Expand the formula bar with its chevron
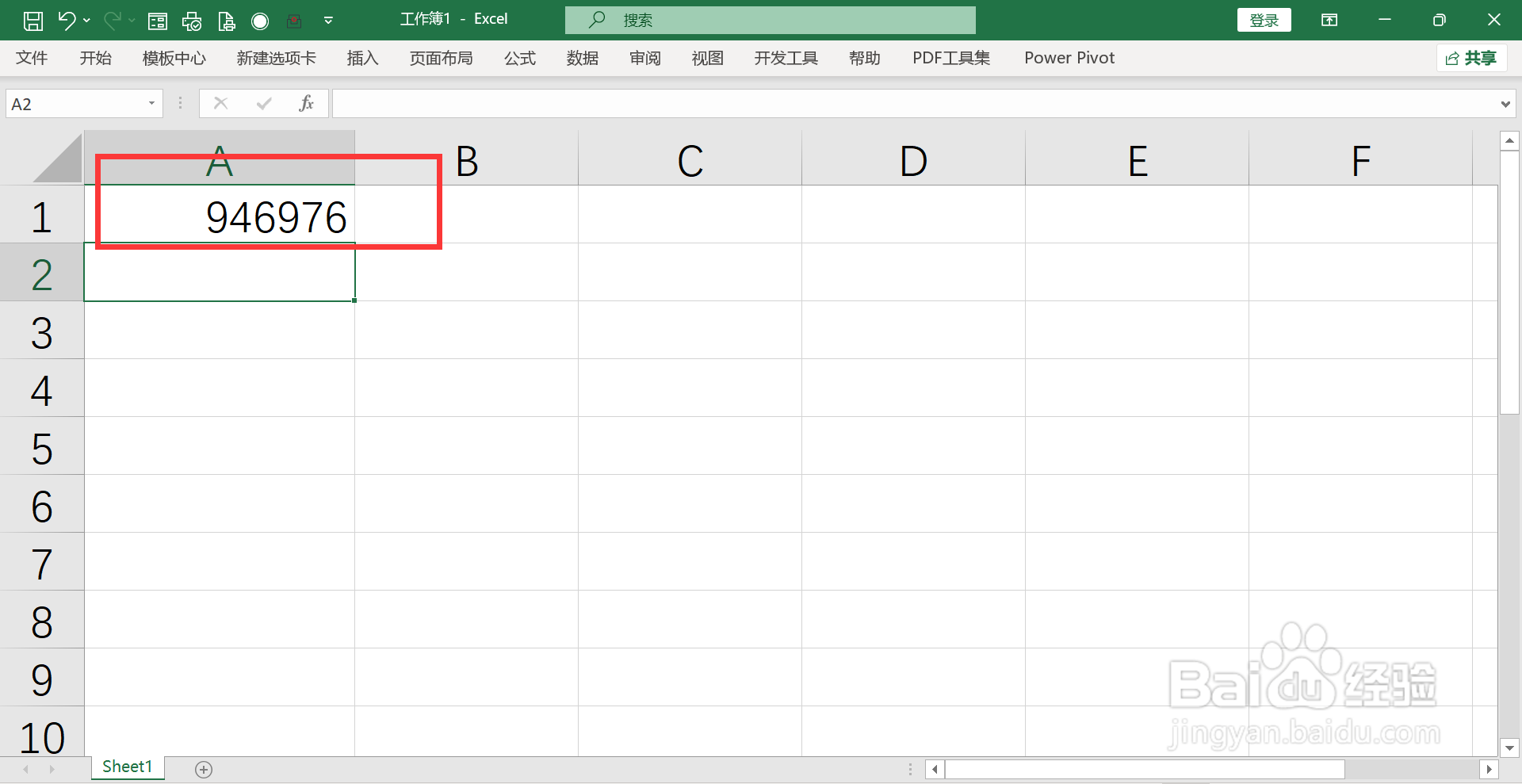The image size is (1522, 784). (1505, 103)
